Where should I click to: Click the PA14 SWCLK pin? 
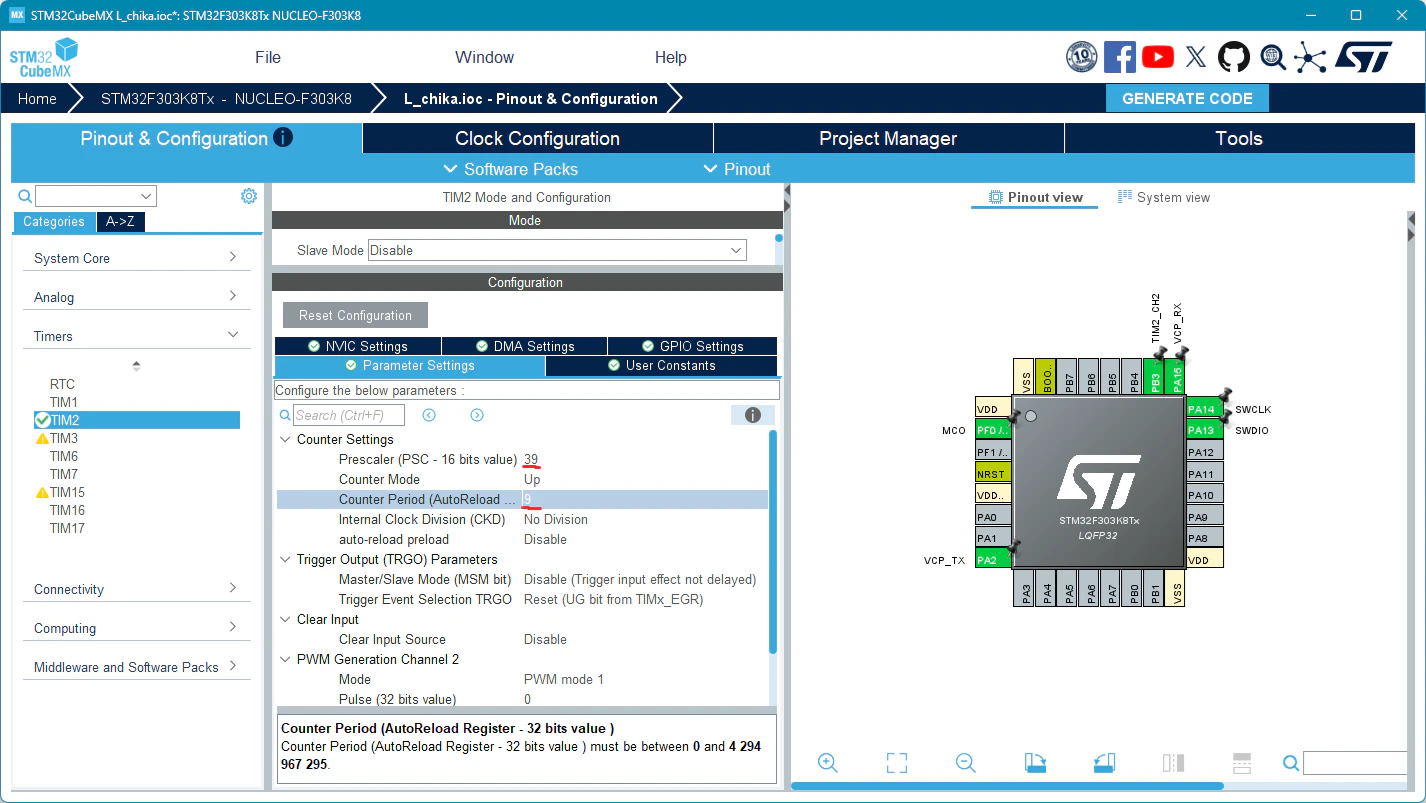coord(1205,409)
